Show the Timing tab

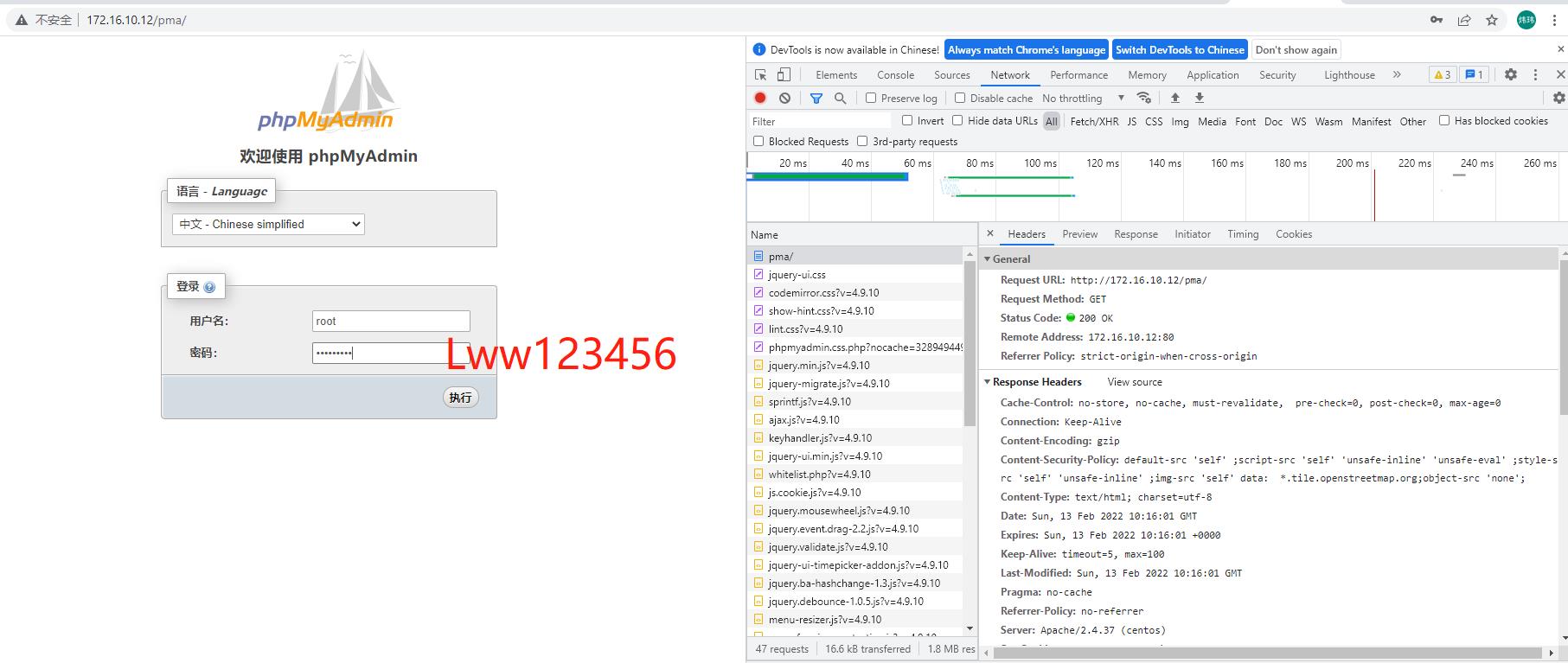(x=1243, y=234)
